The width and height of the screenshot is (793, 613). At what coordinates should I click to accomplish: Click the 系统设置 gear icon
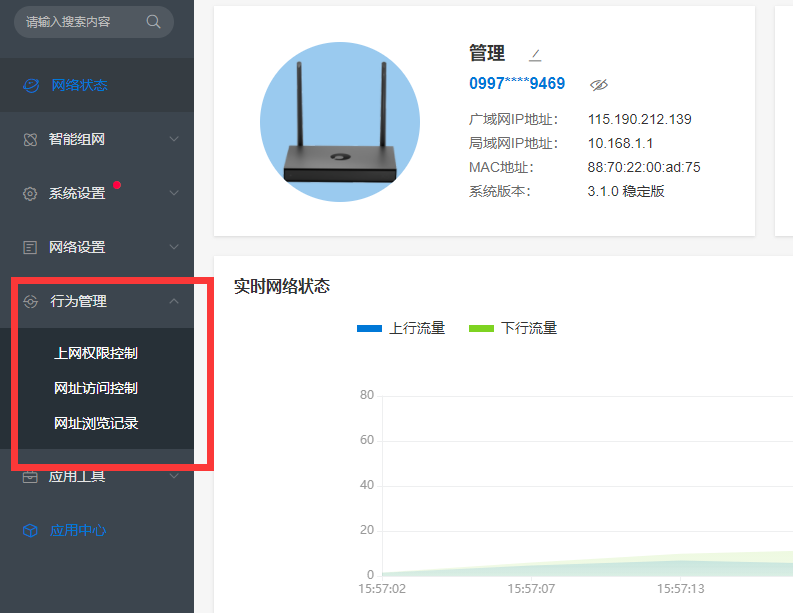[x=30, y=193]
